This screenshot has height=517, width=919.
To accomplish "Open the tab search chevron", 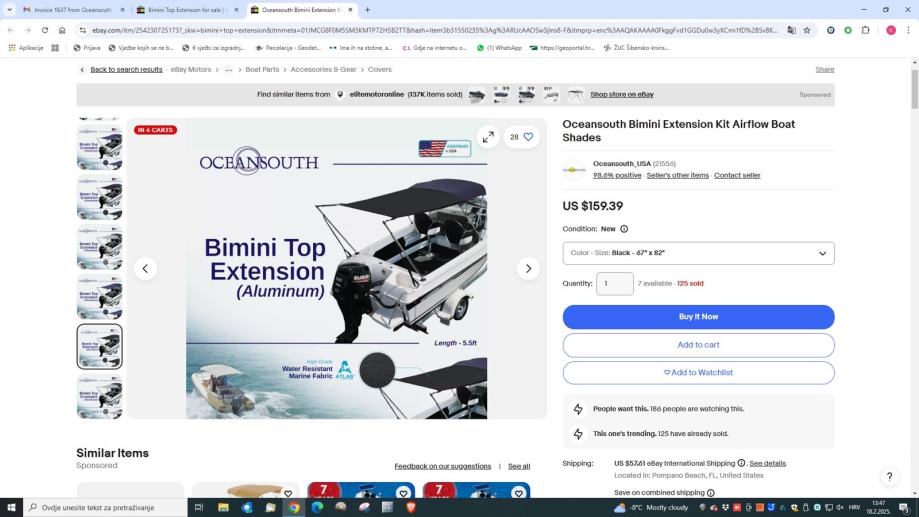I will coord(9,9).
